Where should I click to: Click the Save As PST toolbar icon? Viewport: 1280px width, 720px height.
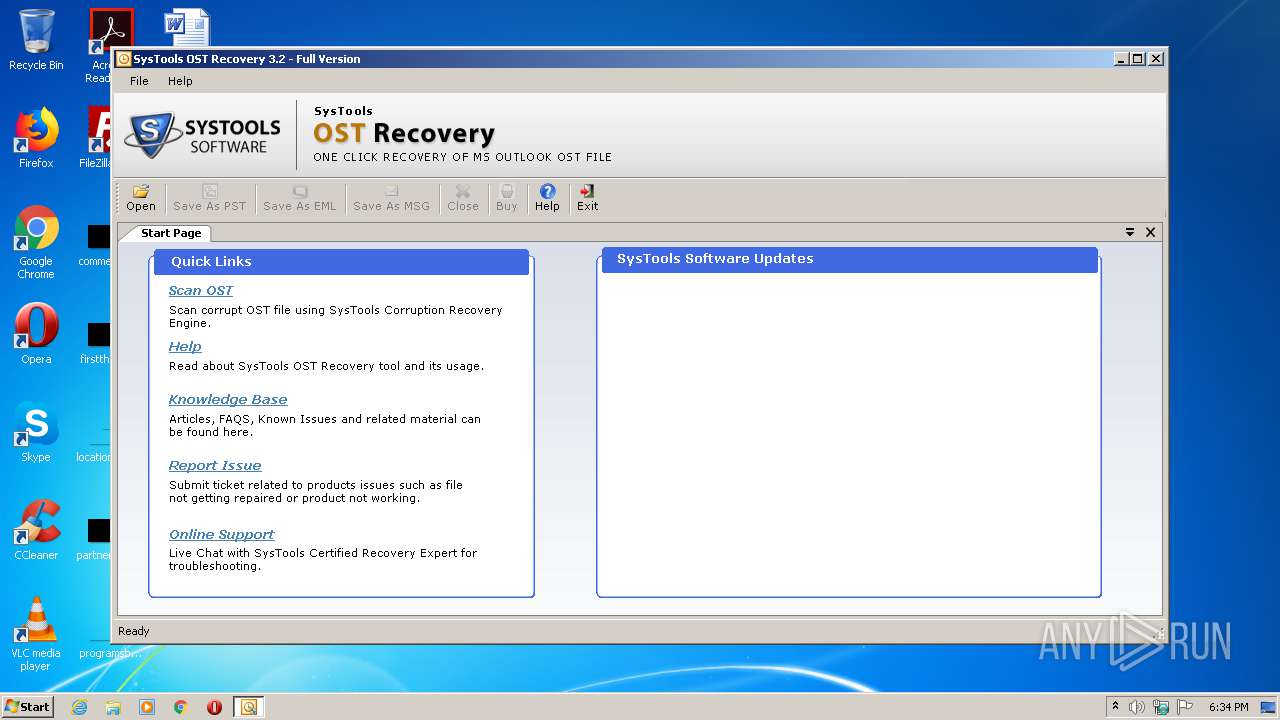(x=209, y=198)
